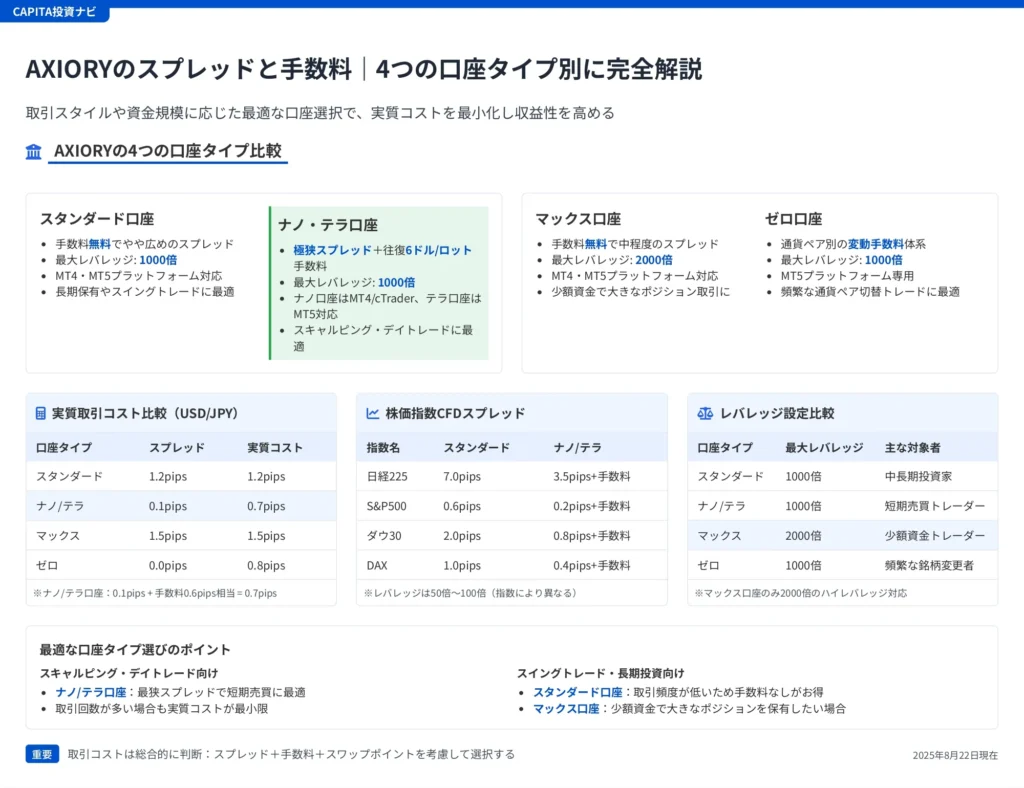1024x788 pixels.
Task: Click the マックス row in cost comparison table
Action: (181, 535)
